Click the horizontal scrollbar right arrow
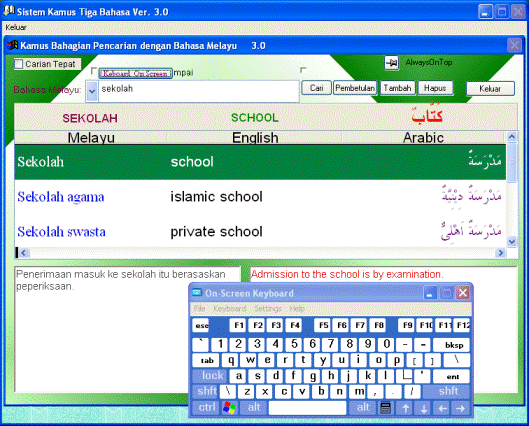The height and width of the screenshot is (426, 529). [x=501, y=253]
